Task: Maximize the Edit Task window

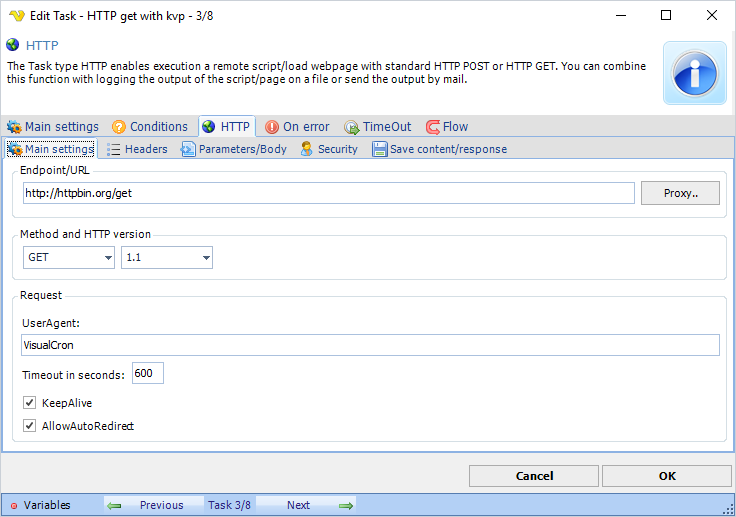Action: pos(666,15)
